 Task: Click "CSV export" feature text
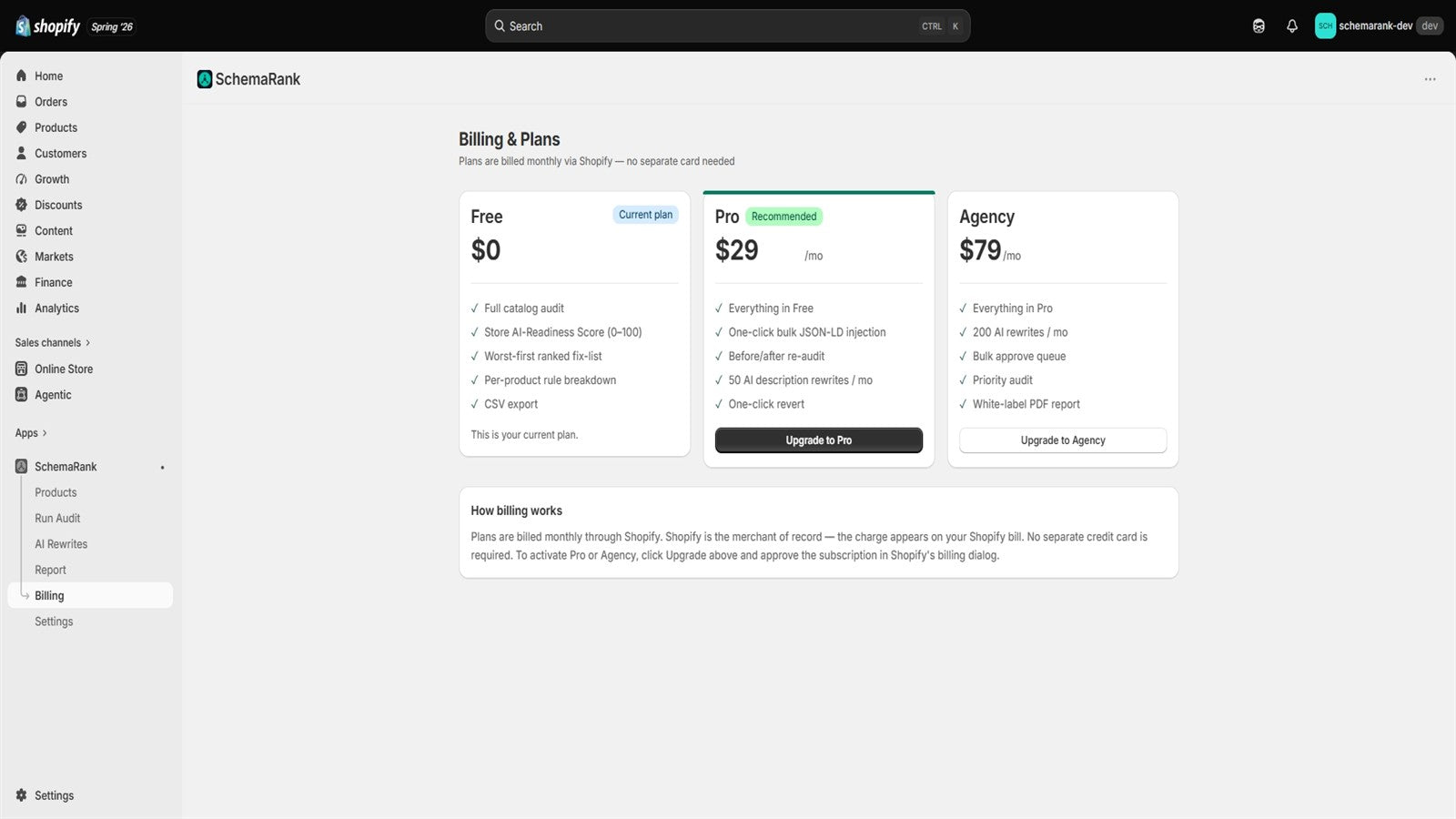[x=511, y=404]
